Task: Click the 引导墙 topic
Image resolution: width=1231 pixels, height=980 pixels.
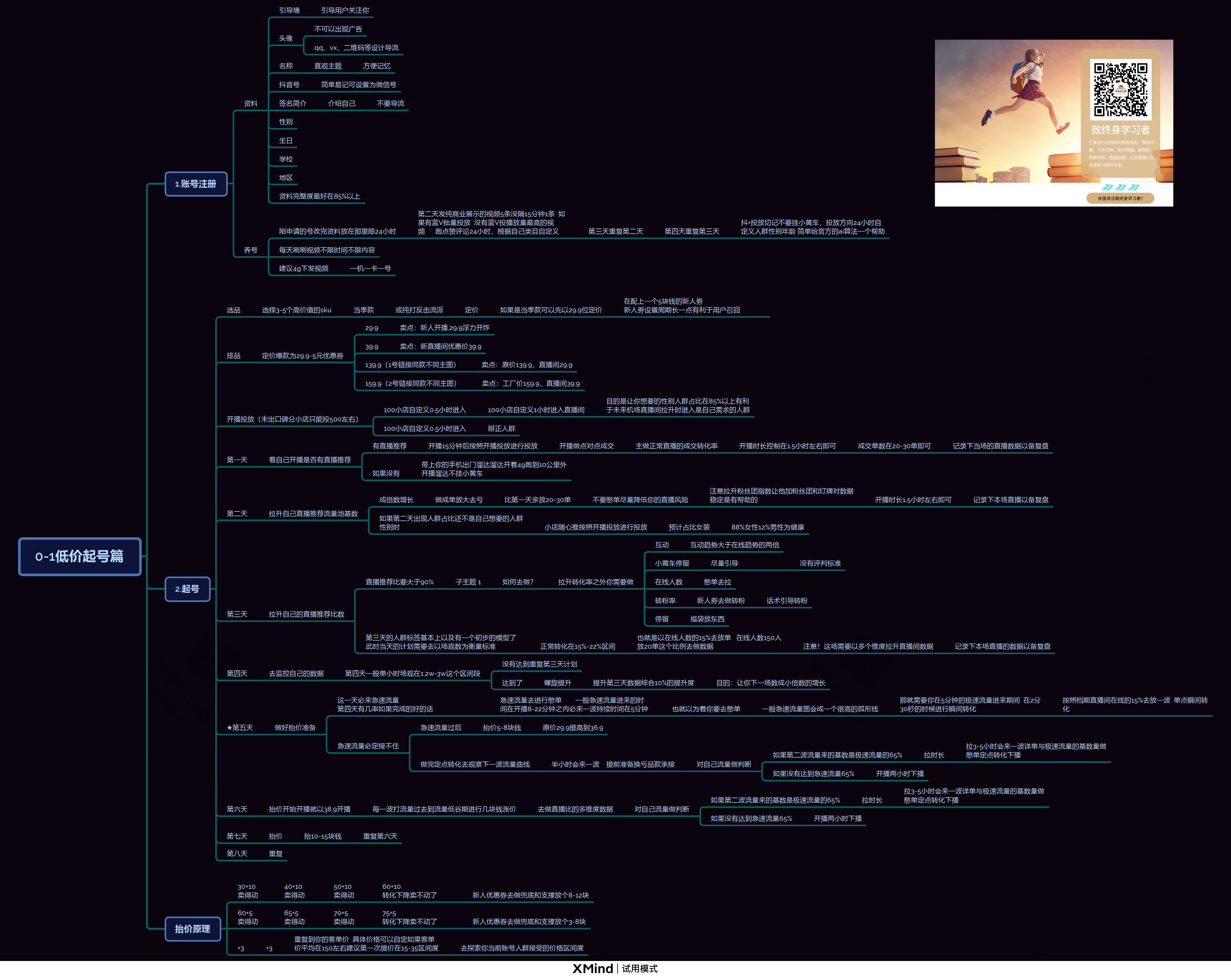Action: tap(289, 10)
